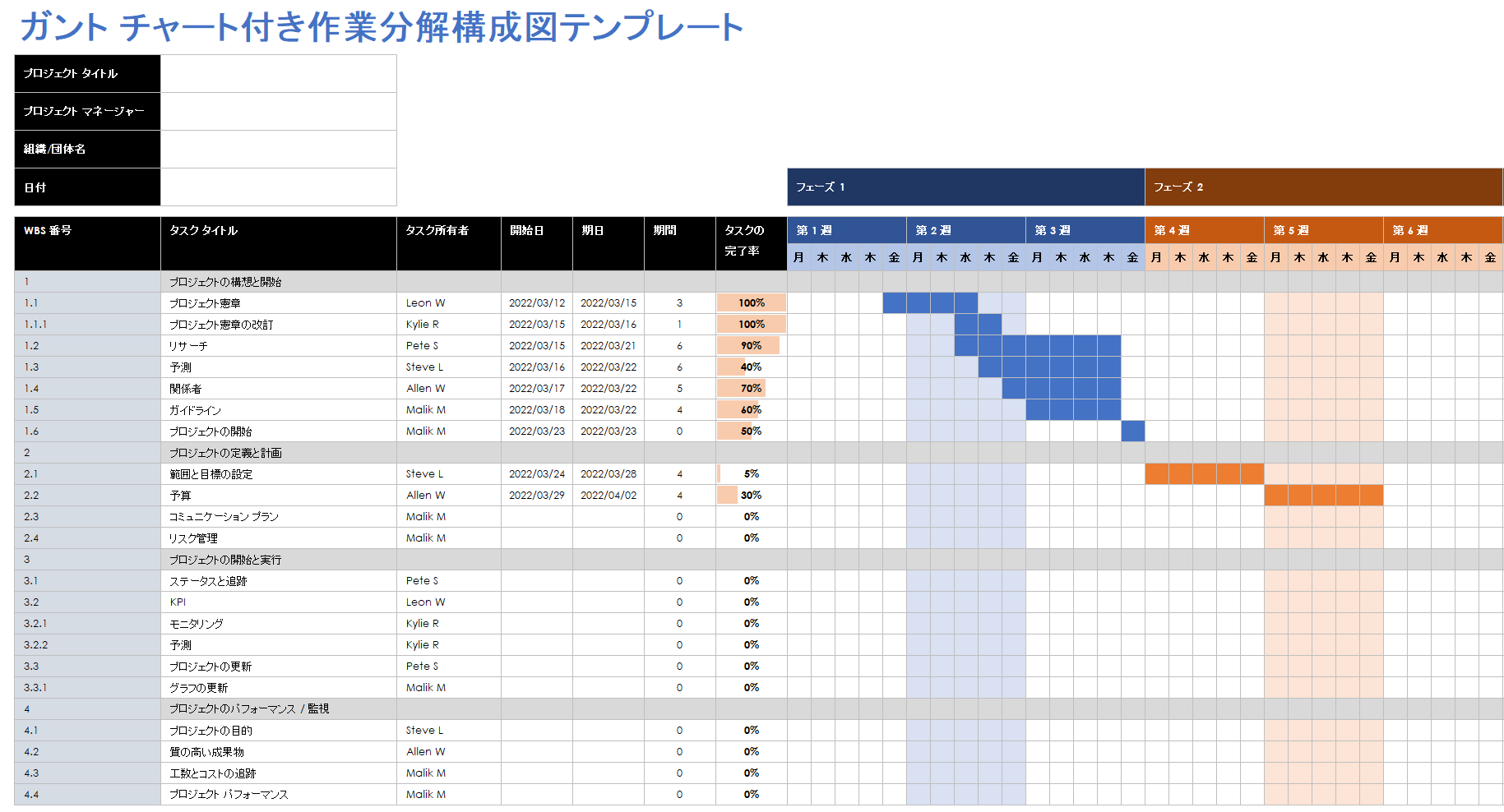1504x812 pixels.
Task: Select the リスク管理 task cell
Action: tap(279, 538)
